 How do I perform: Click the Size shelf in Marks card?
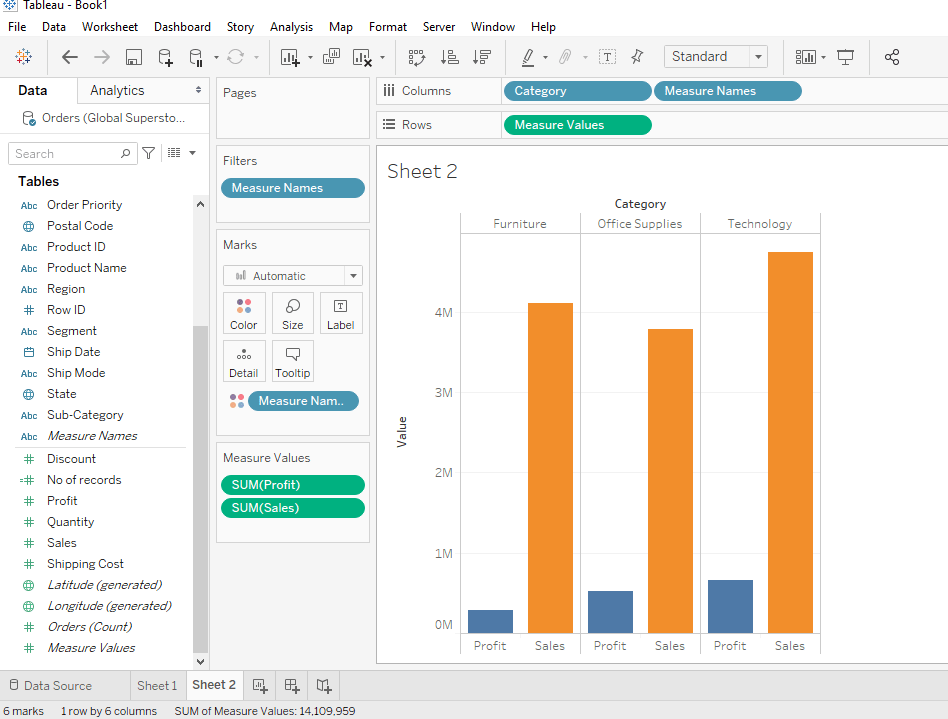coord(292,313)
